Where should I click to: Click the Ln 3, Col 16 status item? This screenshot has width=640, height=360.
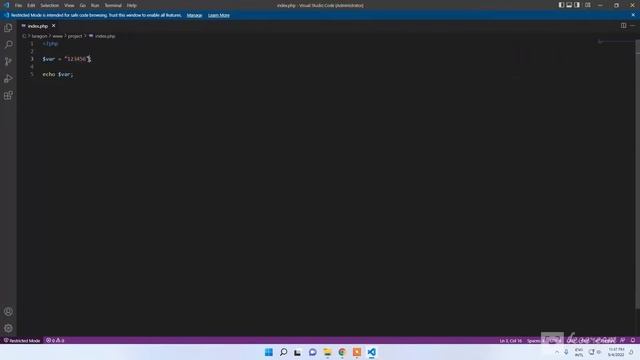(x=511, y=340)
